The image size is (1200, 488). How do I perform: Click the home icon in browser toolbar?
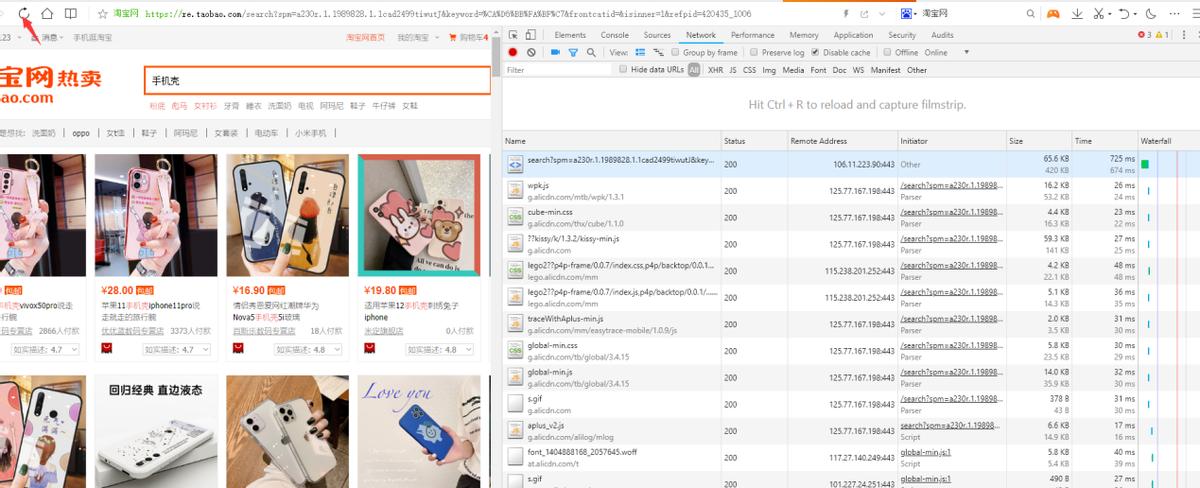[x=47, y=14]
